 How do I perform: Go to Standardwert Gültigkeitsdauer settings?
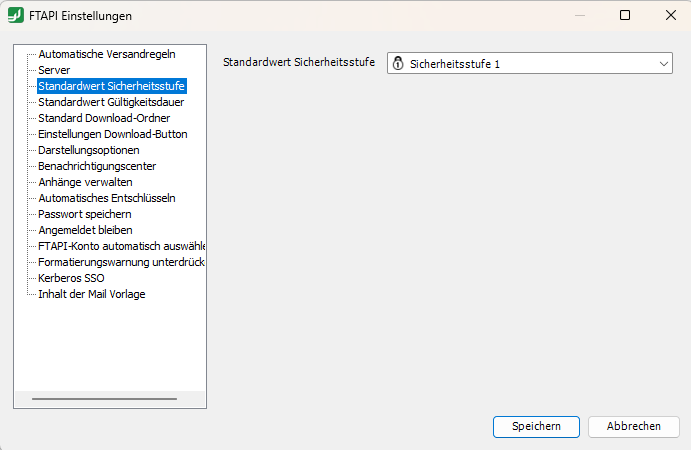click(x=110, y=102)
